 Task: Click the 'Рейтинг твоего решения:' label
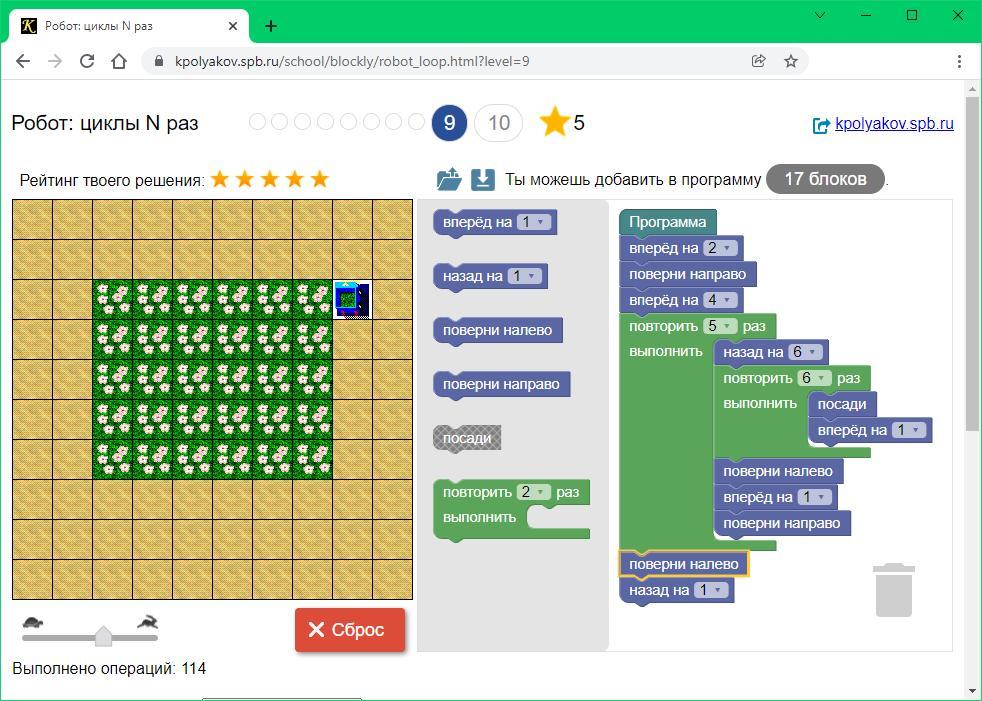pos(112,180)
